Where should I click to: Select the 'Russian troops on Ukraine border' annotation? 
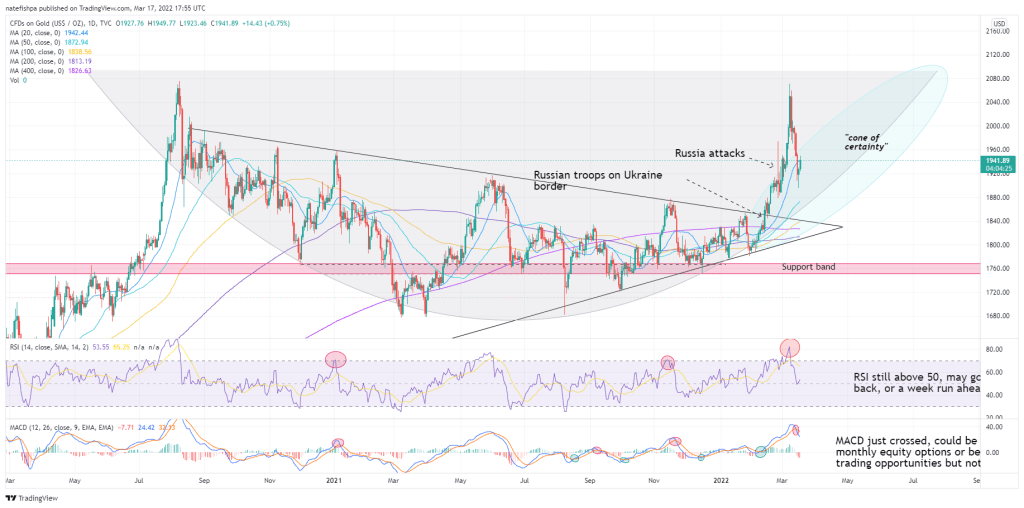595,180
